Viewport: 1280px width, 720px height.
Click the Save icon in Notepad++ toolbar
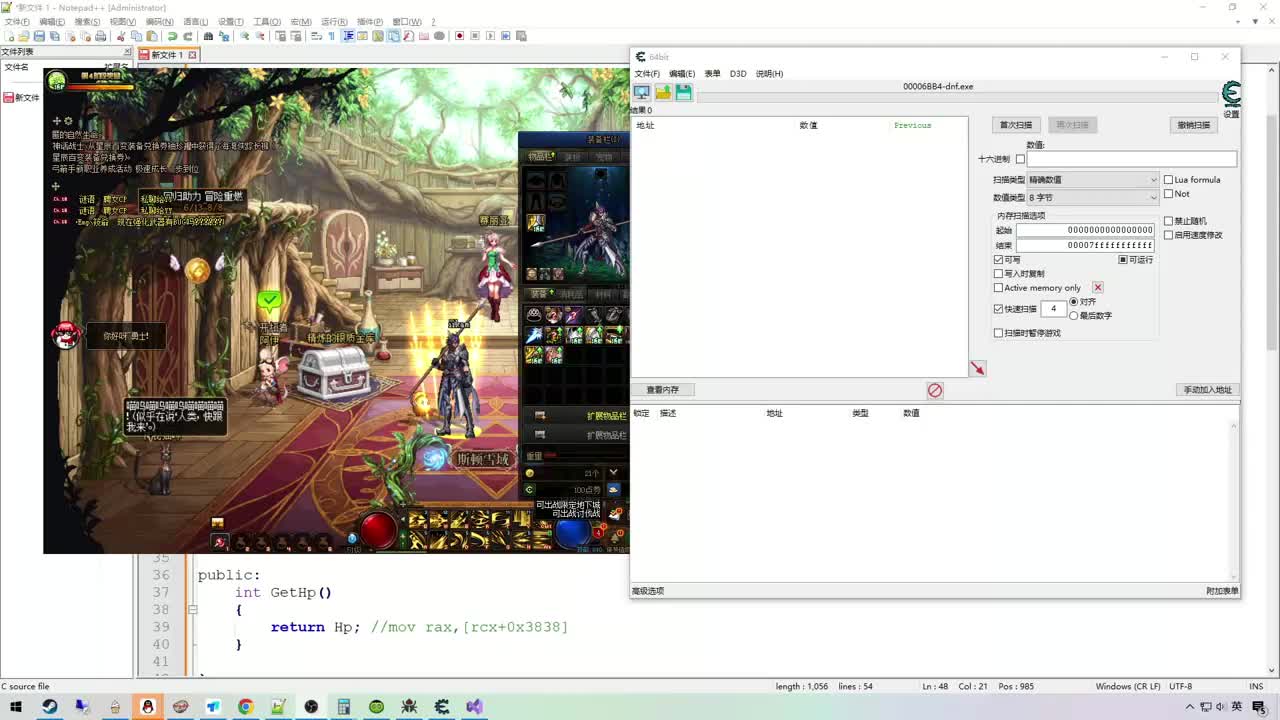pos(40,36)
